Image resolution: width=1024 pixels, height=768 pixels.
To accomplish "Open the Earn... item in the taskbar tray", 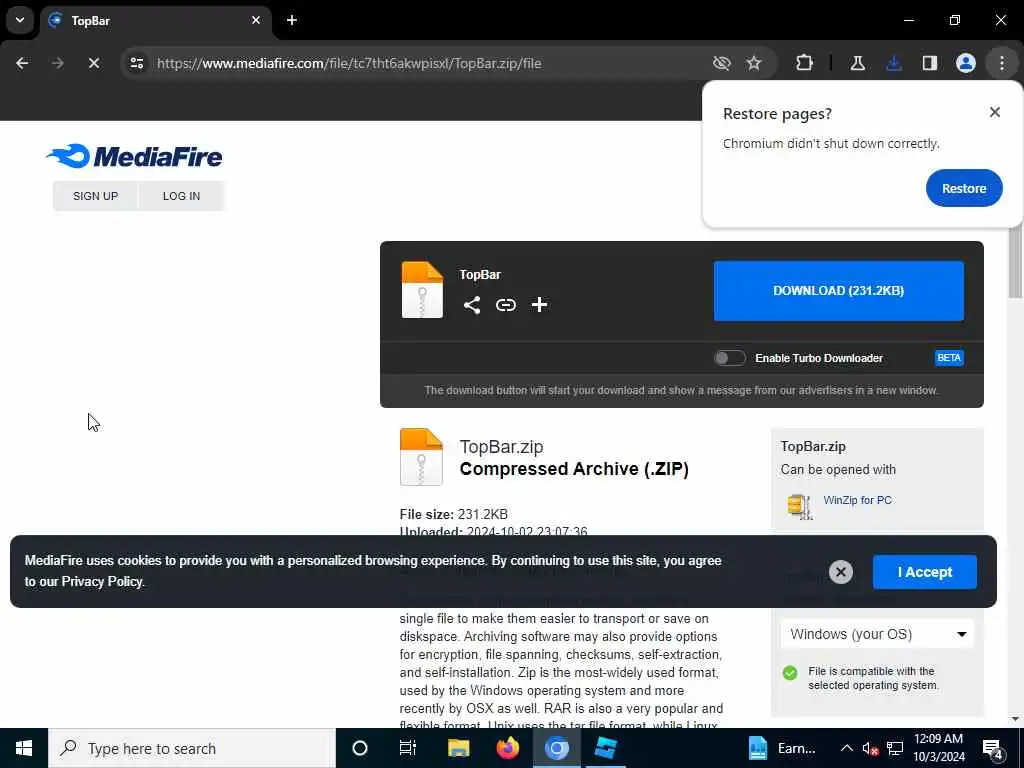I will (x=783, y=748).
